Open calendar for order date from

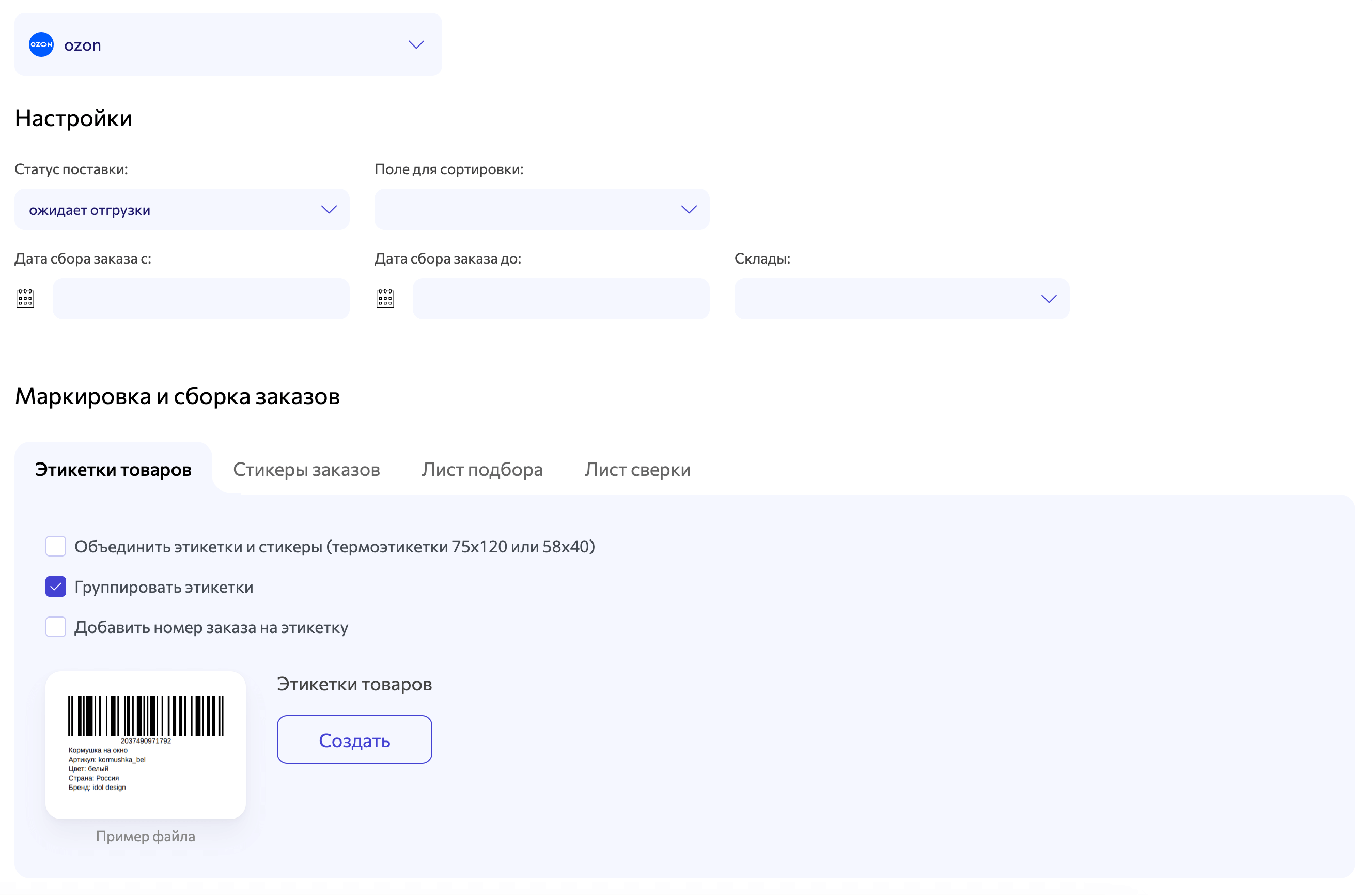25,299
